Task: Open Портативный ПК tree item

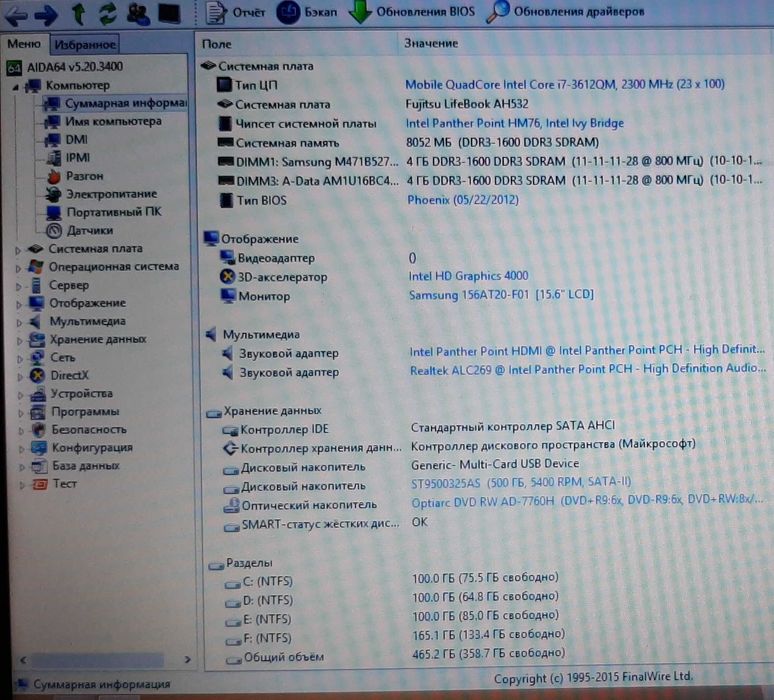Action: tap(104, 212)
